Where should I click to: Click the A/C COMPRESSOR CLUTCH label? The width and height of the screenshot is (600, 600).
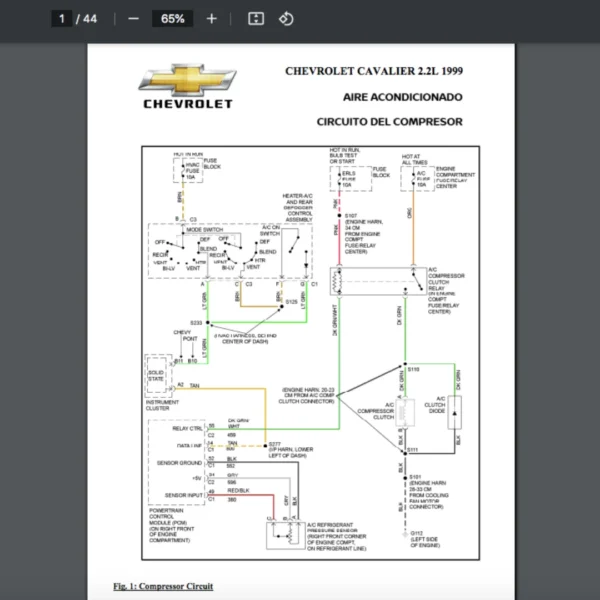pyautogui.click(x=376, y=411)
